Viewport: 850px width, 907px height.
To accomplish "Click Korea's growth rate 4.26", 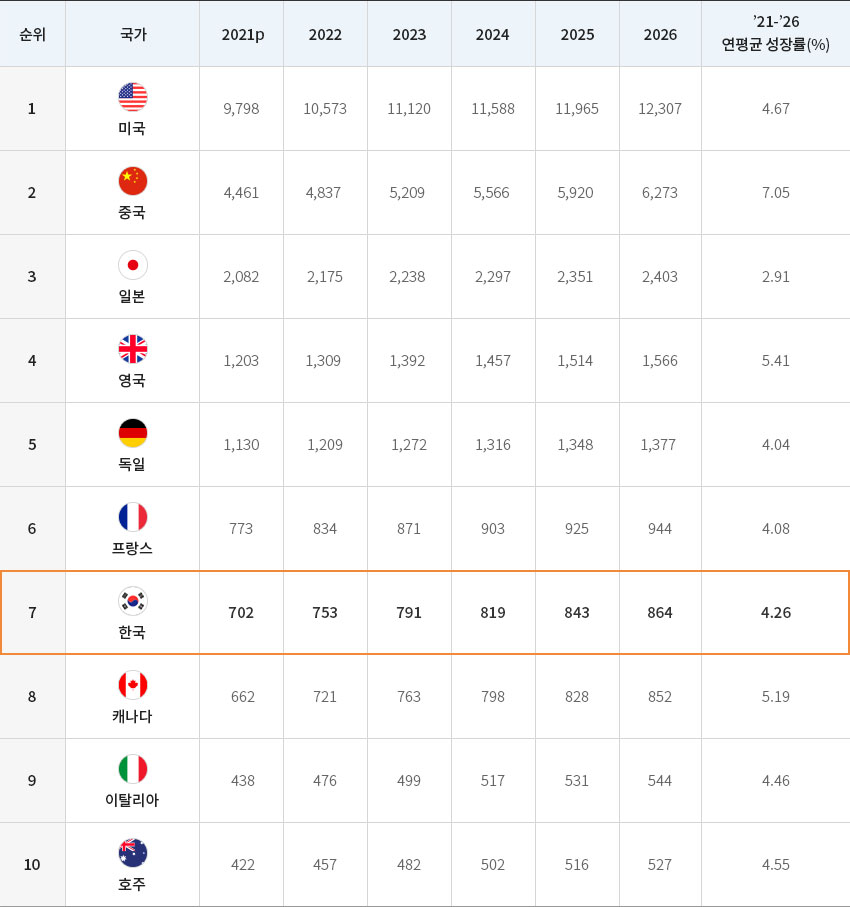I will coord(775,612).
